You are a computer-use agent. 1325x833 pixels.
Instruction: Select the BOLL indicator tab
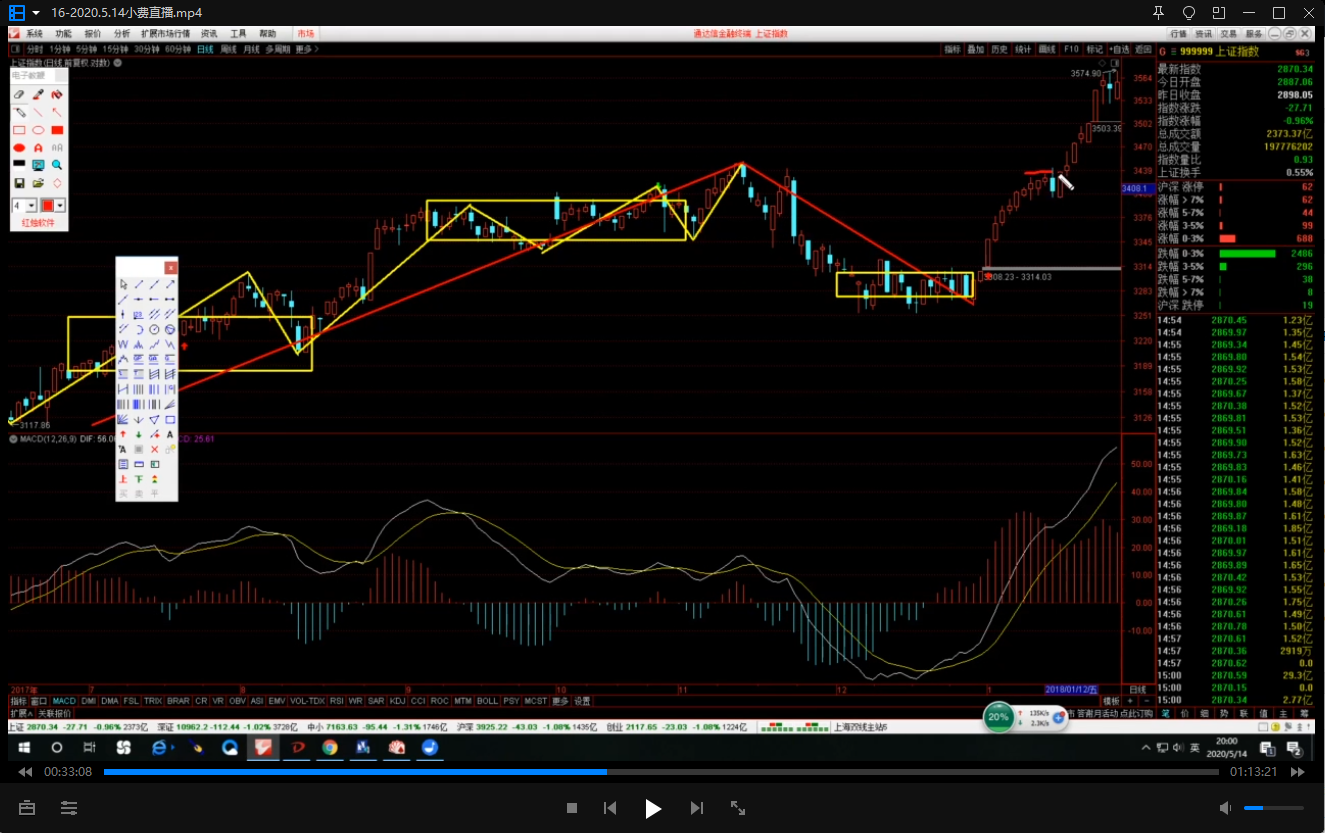pyautogui.click(x=486, y=701)
